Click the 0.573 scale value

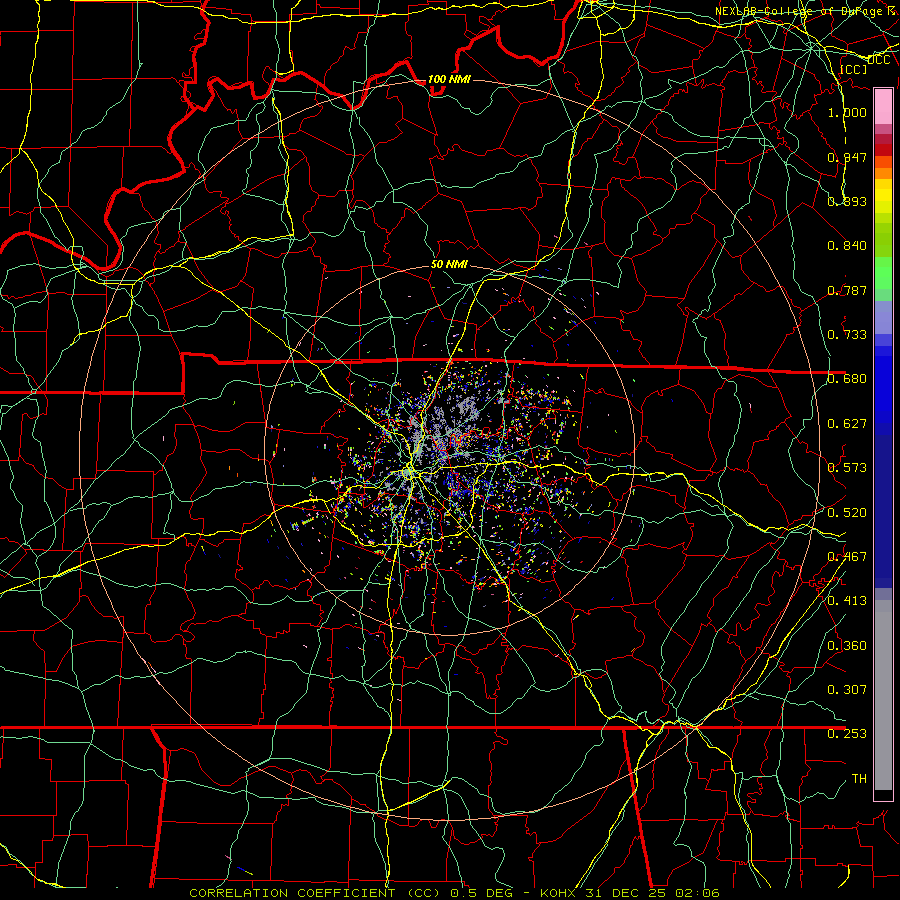tap(847, 468)
